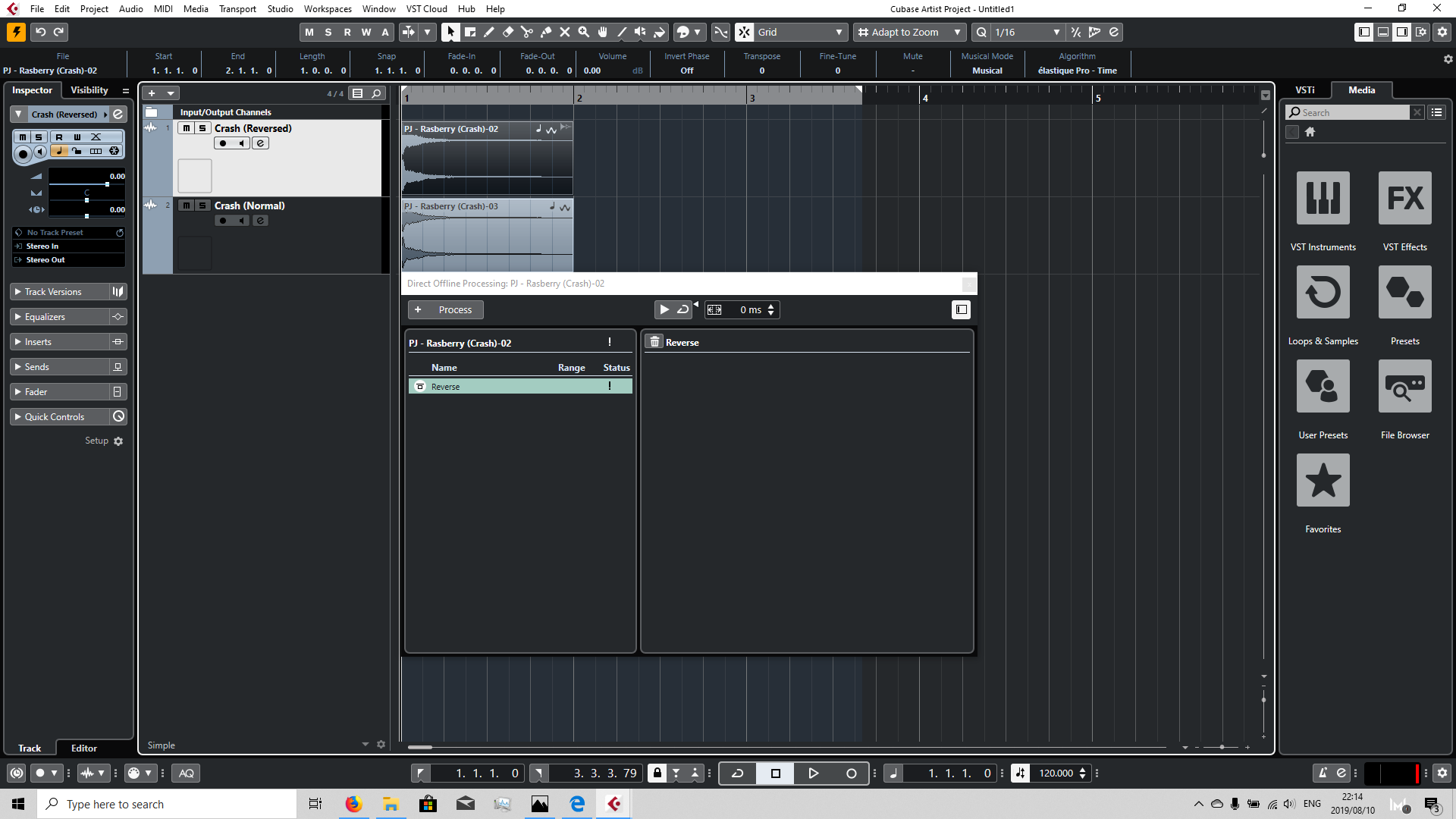
Task: Open the Transport menu
Action: coord(237,9)
